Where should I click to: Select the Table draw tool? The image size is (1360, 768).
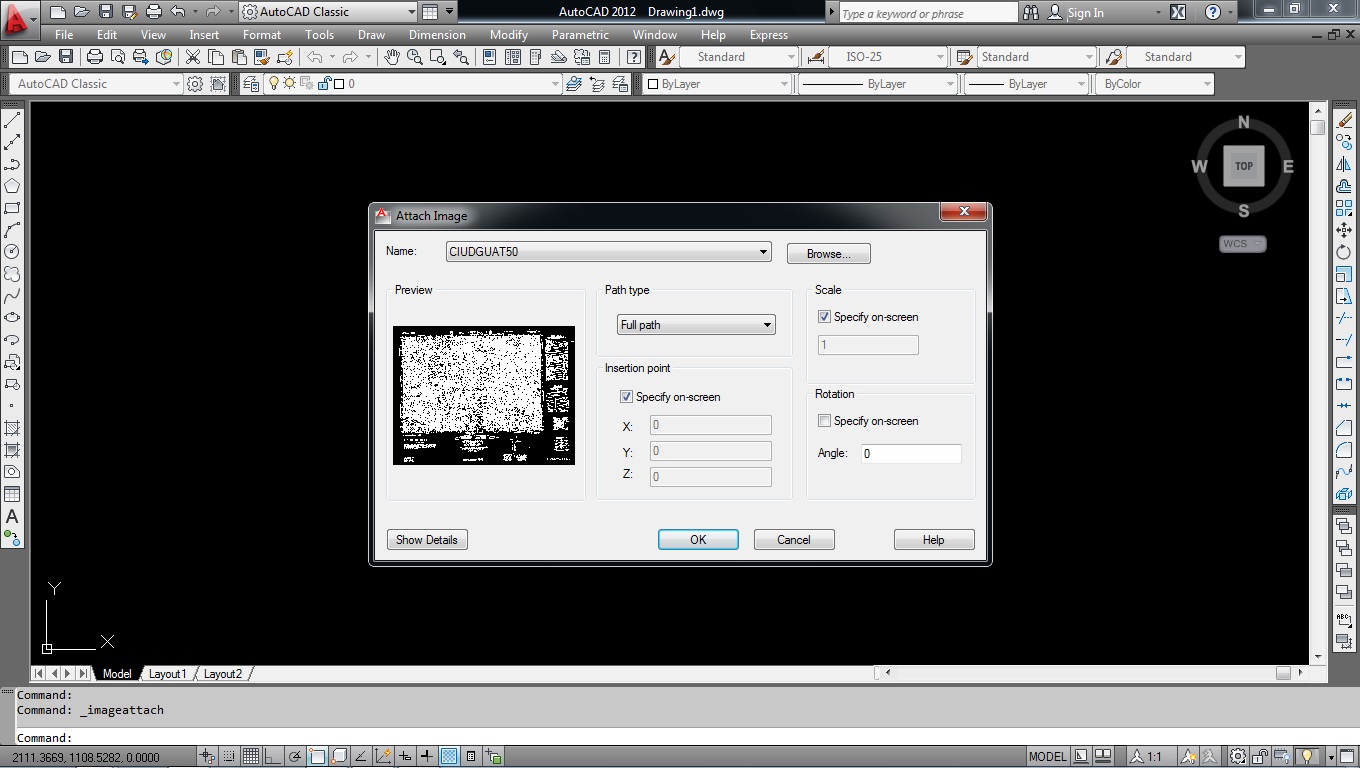coord(12,494)
